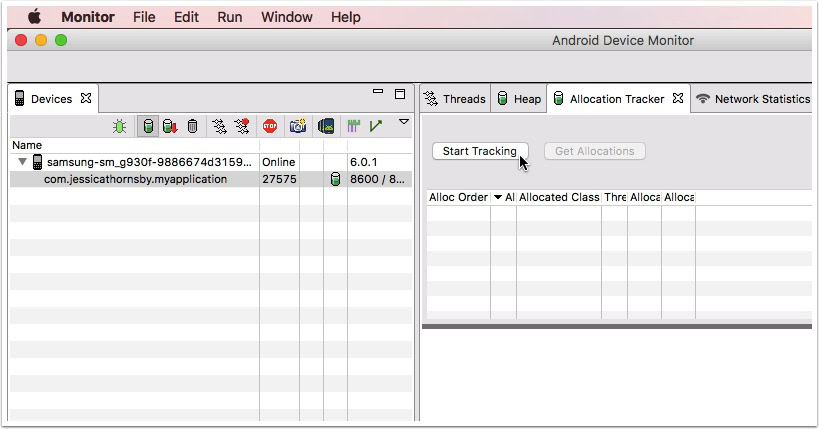Click the Update Threads icon
Viewport: 819px width, 429px height.
[x=219, y=126]
